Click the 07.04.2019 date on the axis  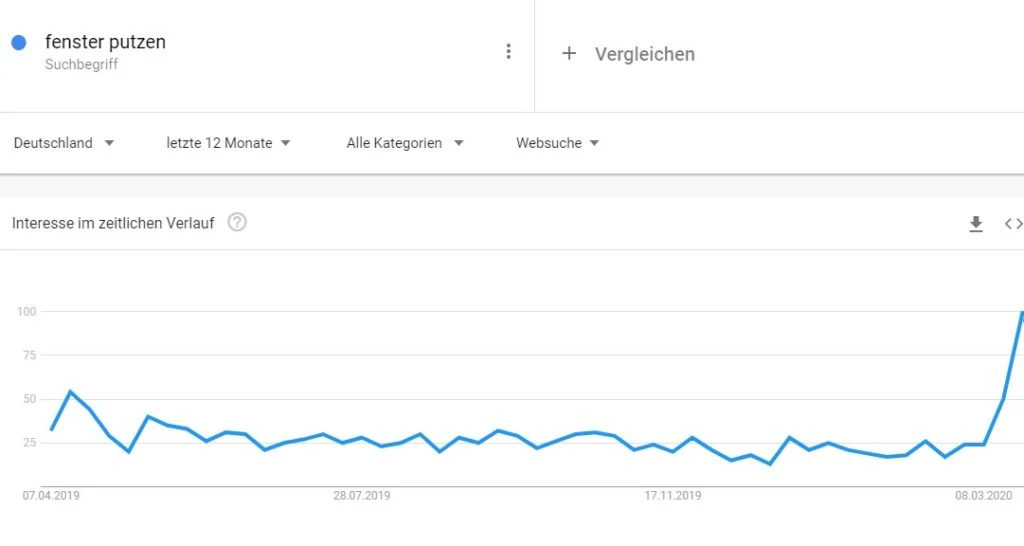point(50,495)
